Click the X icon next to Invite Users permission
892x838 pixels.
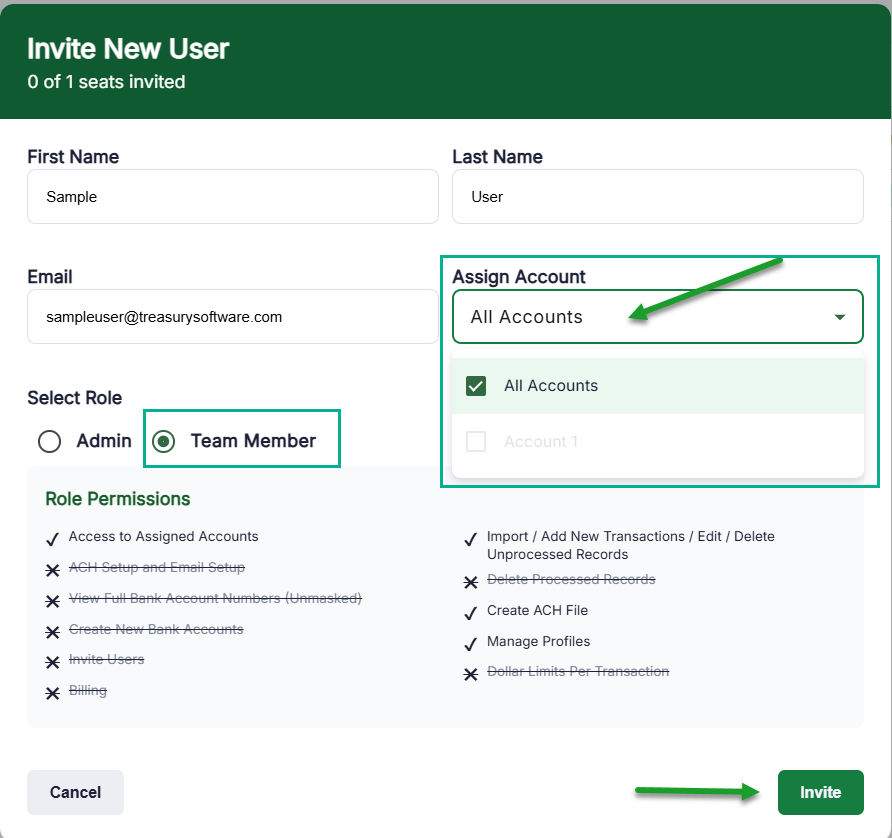(x=52, y=662)
